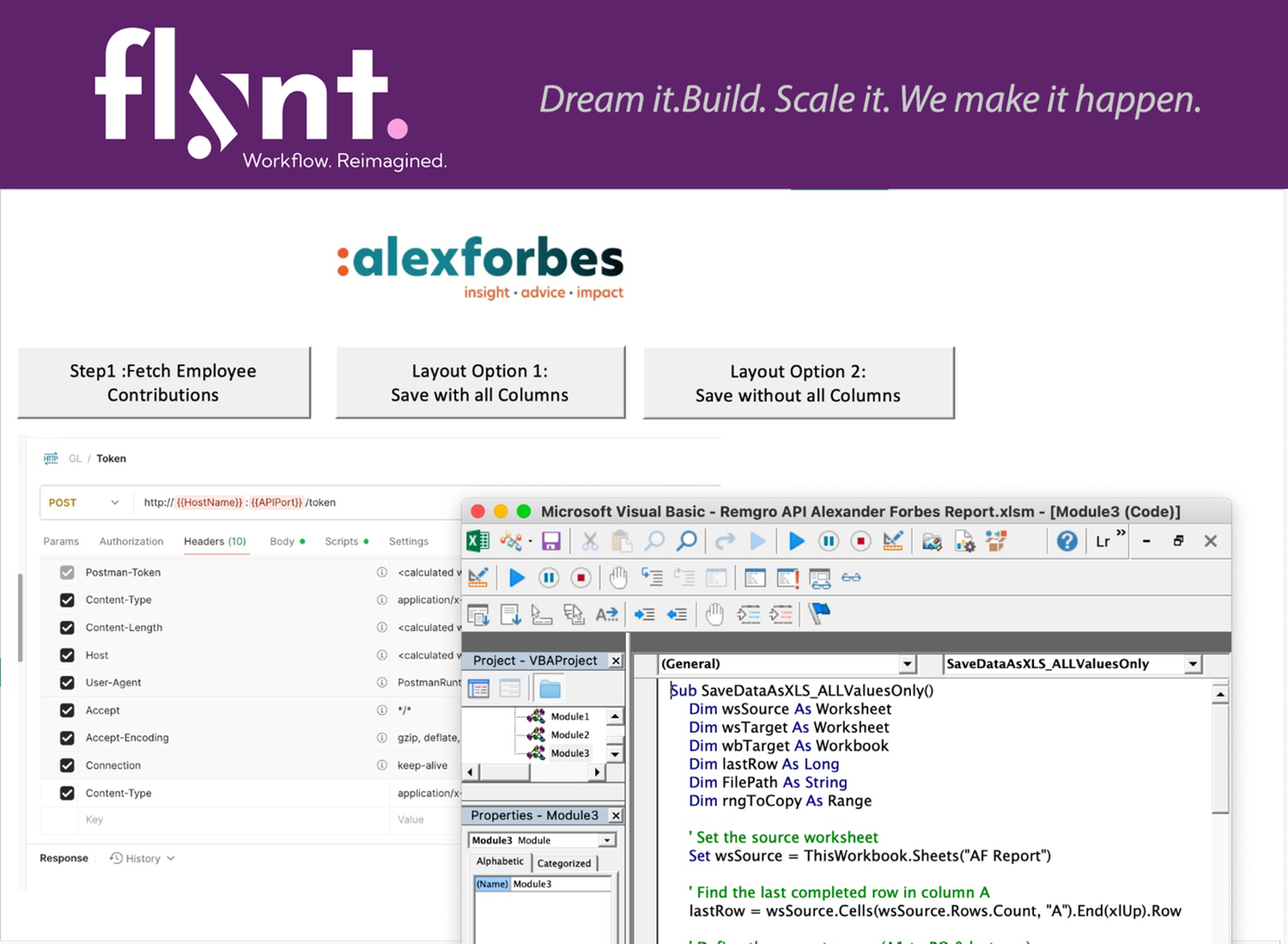Viewport: 1288px width, 944px height.
Task: Click the List Properties/Methods icon
Action: pyautogui.click(x=478, y=614)
